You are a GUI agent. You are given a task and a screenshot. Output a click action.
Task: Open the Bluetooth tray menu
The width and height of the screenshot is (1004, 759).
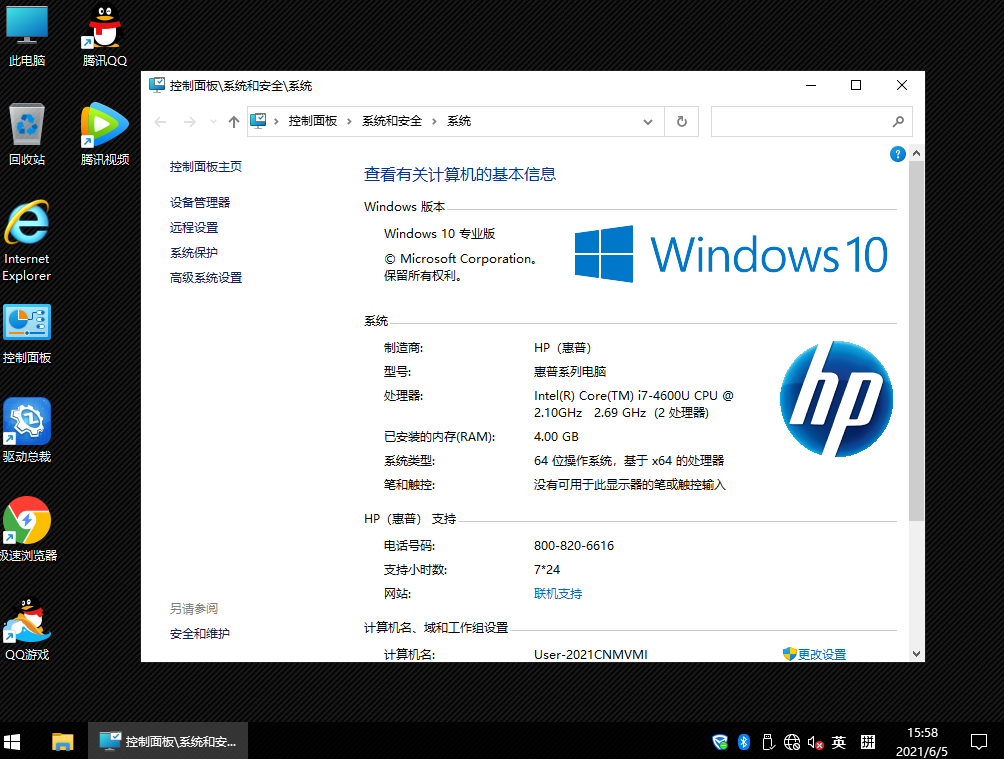(x=743, y=742)
